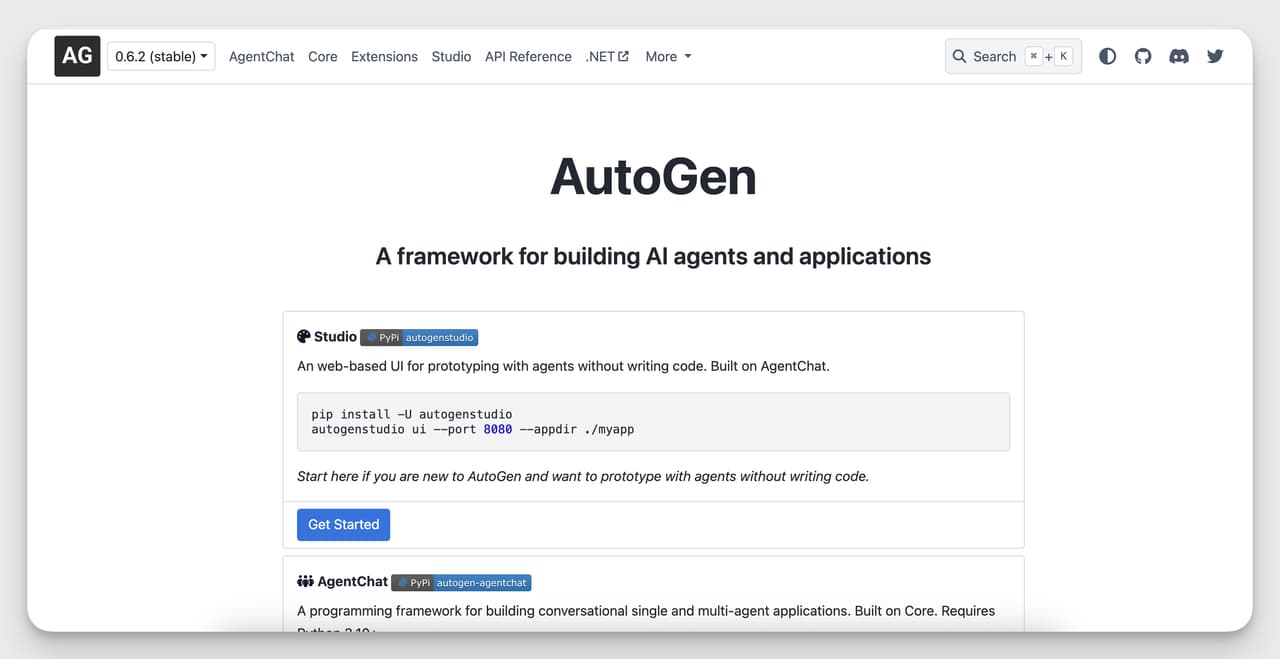This screenshot has height=659, width=1280.
Task: Open the AgentChat nav item
Action: coord(262,56)
